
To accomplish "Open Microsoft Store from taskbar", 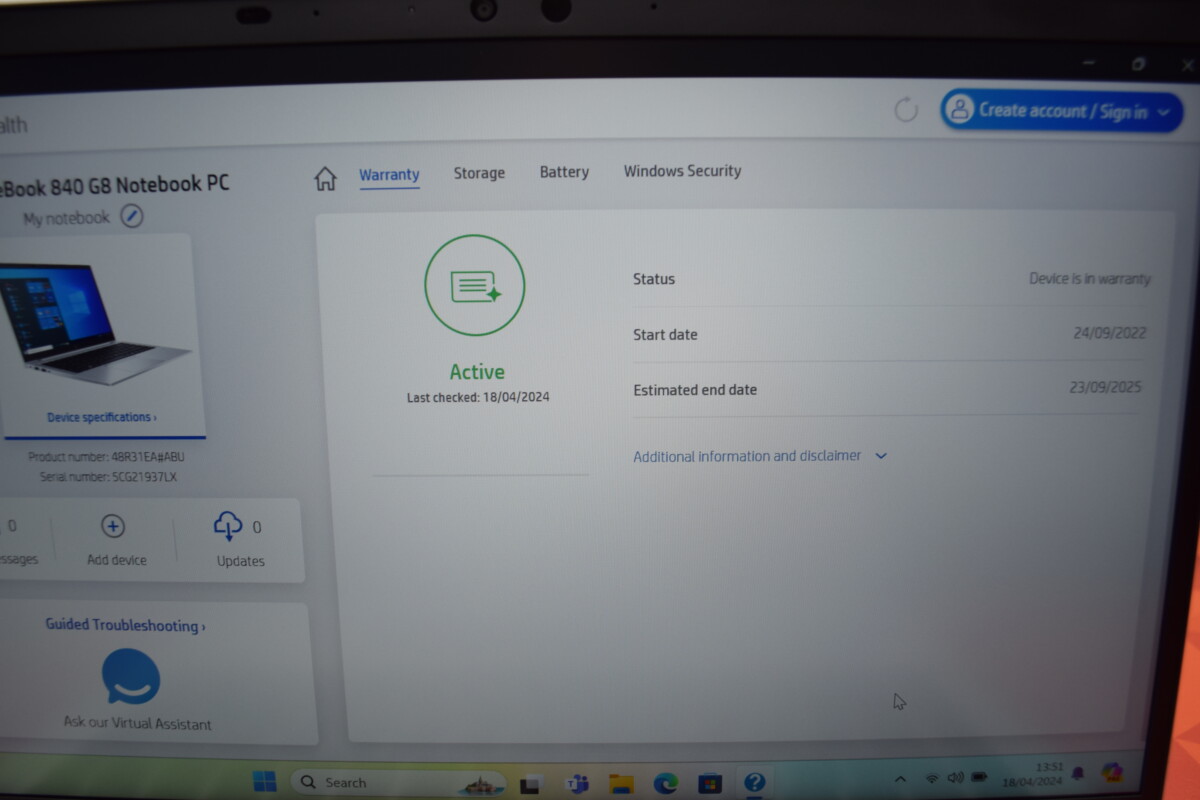I will coord(710,782).
